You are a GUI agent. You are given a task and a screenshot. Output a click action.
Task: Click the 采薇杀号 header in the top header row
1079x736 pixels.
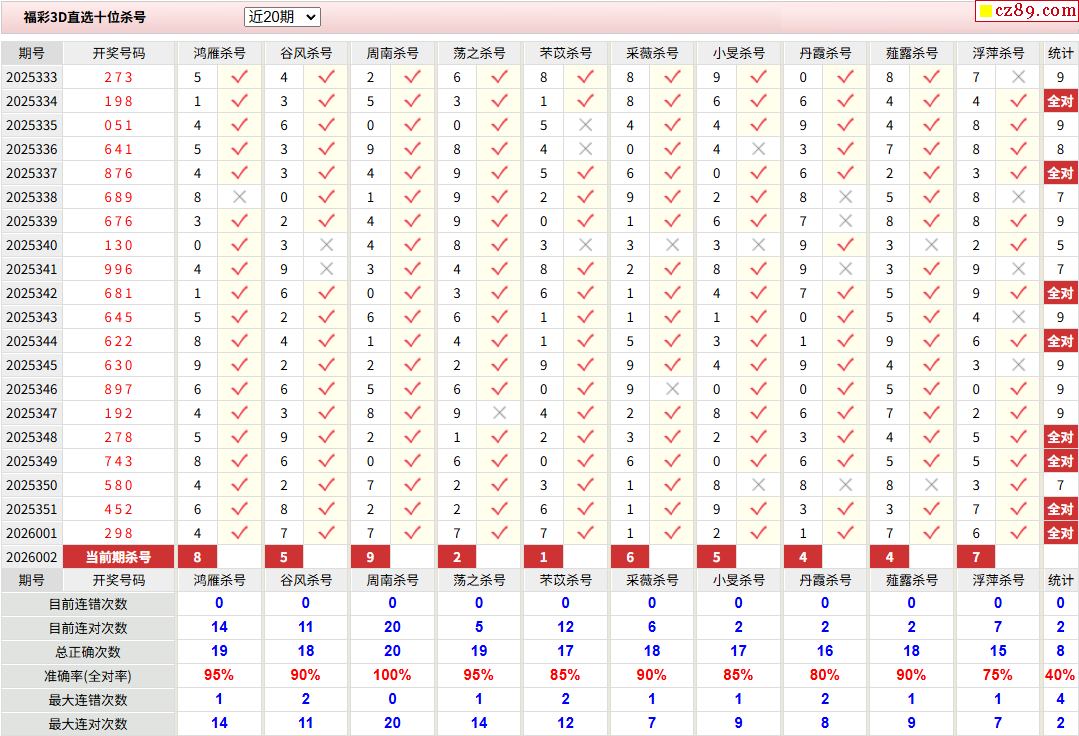click(x=652, y=54)
